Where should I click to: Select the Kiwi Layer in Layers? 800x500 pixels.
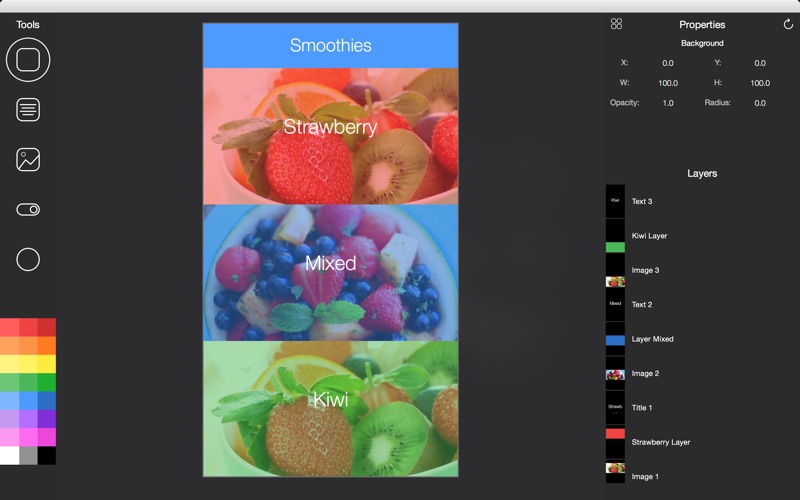point(649,236)
